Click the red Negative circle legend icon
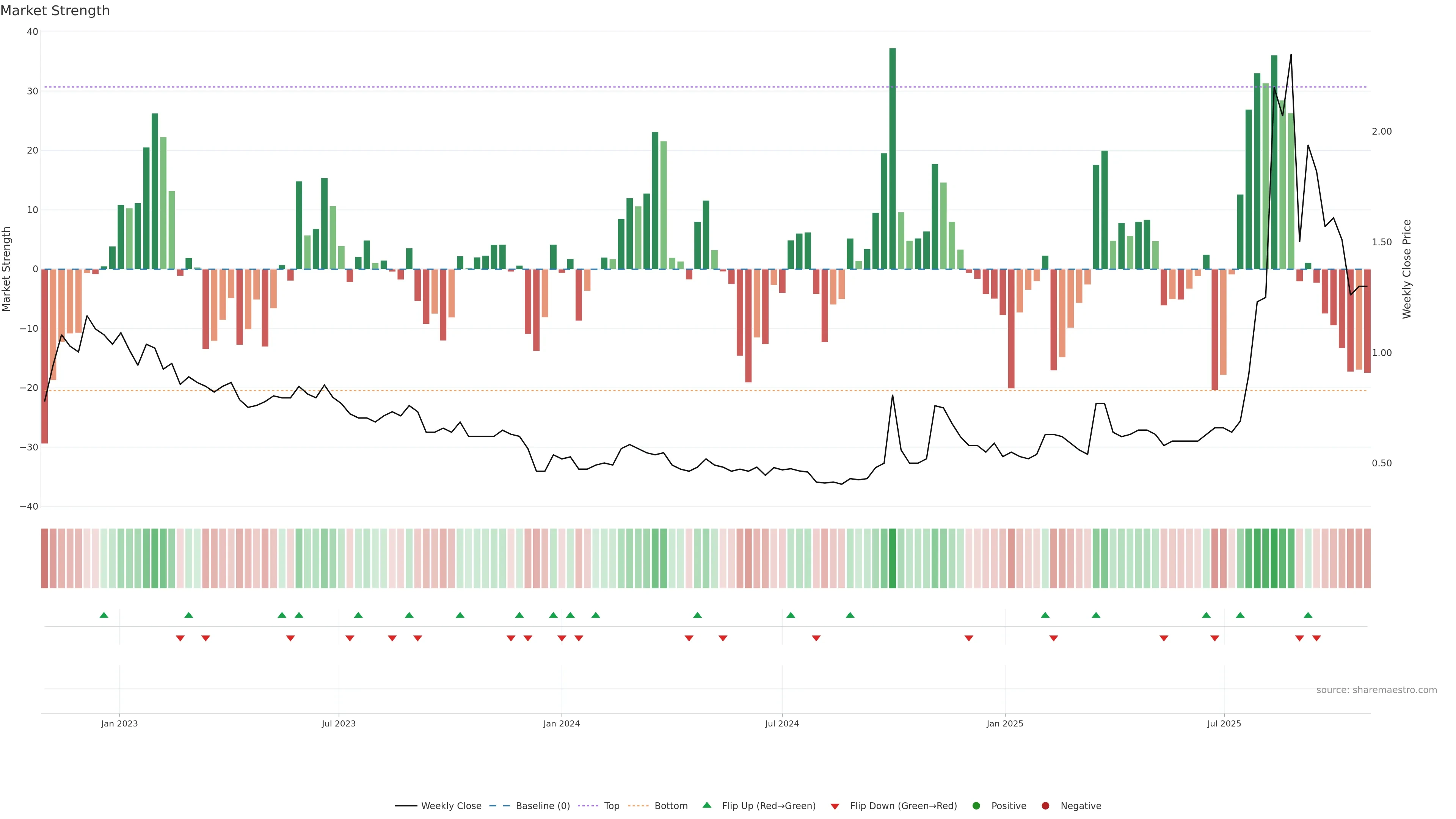This screenshot has height=819, width=1456. pyautogui.click(x=1045, y=805)
